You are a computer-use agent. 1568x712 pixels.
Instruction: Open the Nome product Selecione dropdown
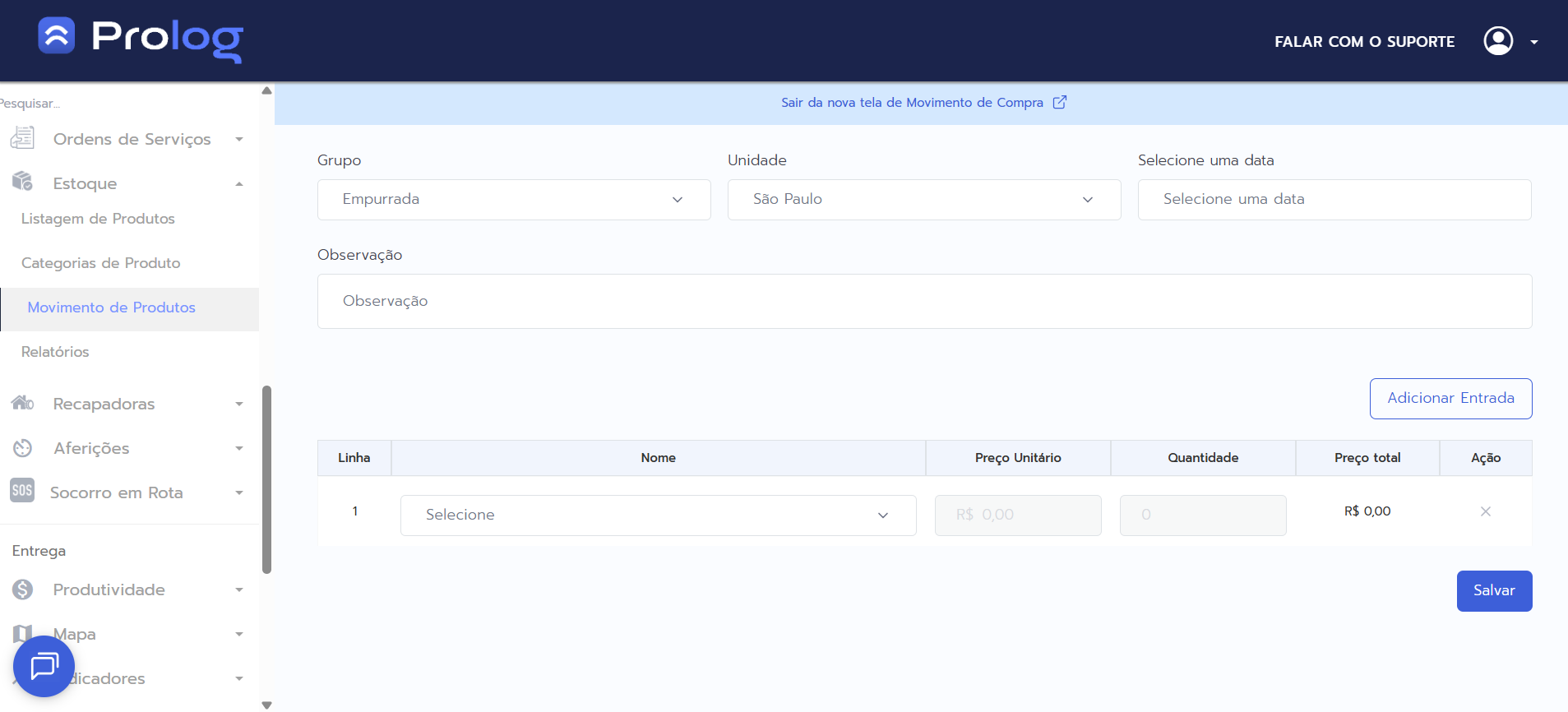coord(658,516)
